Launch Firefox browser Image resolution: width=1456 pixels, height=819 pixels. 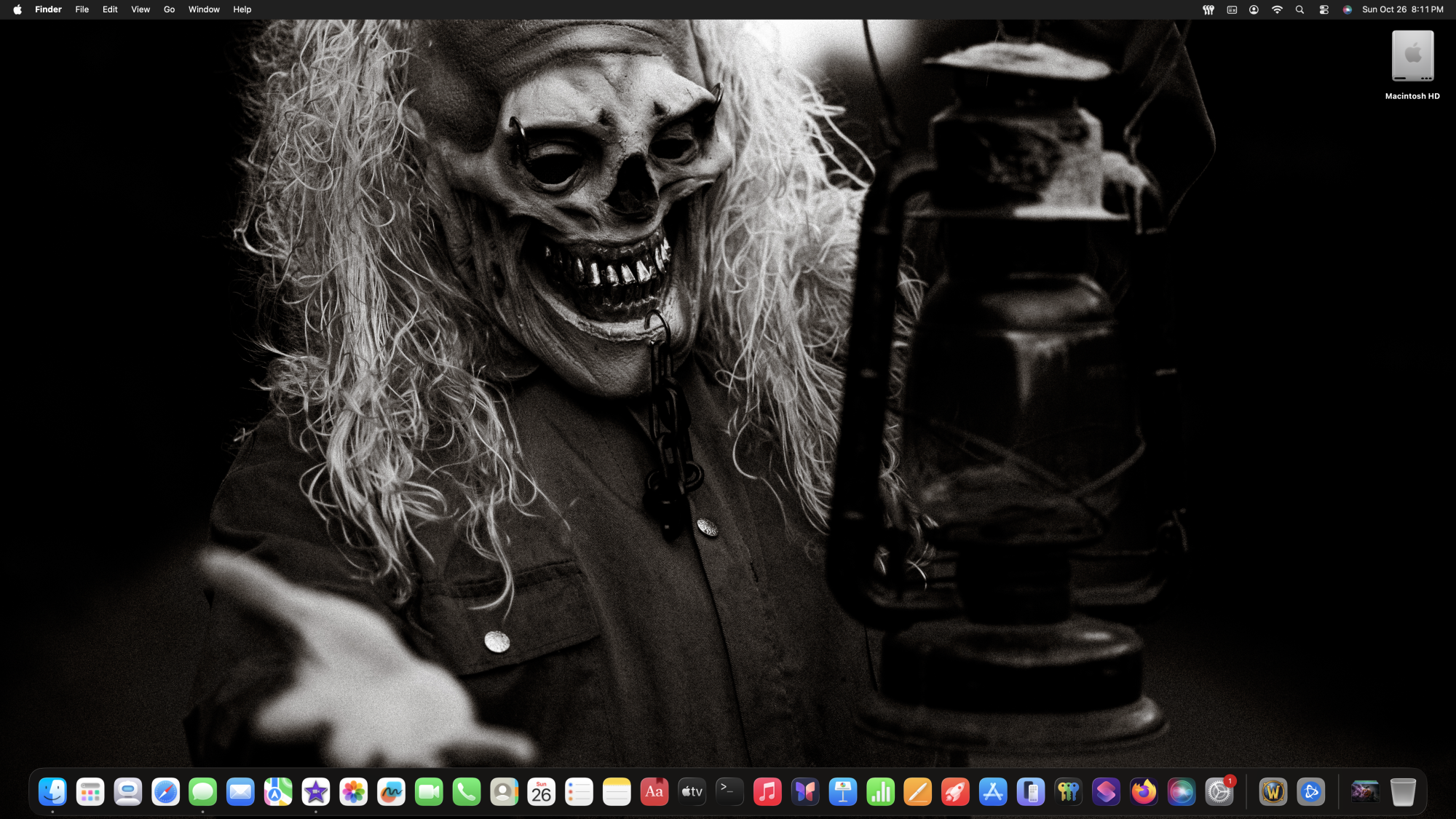1144,792
